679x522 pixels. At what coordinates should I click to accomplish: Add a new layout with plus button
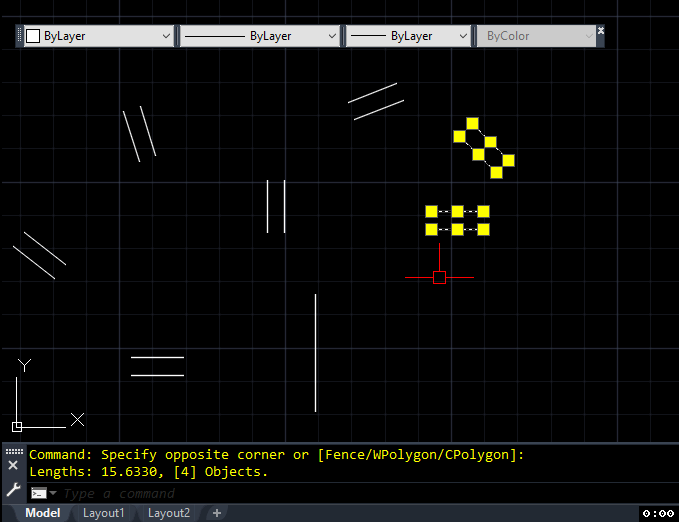[x=217, y=513]
